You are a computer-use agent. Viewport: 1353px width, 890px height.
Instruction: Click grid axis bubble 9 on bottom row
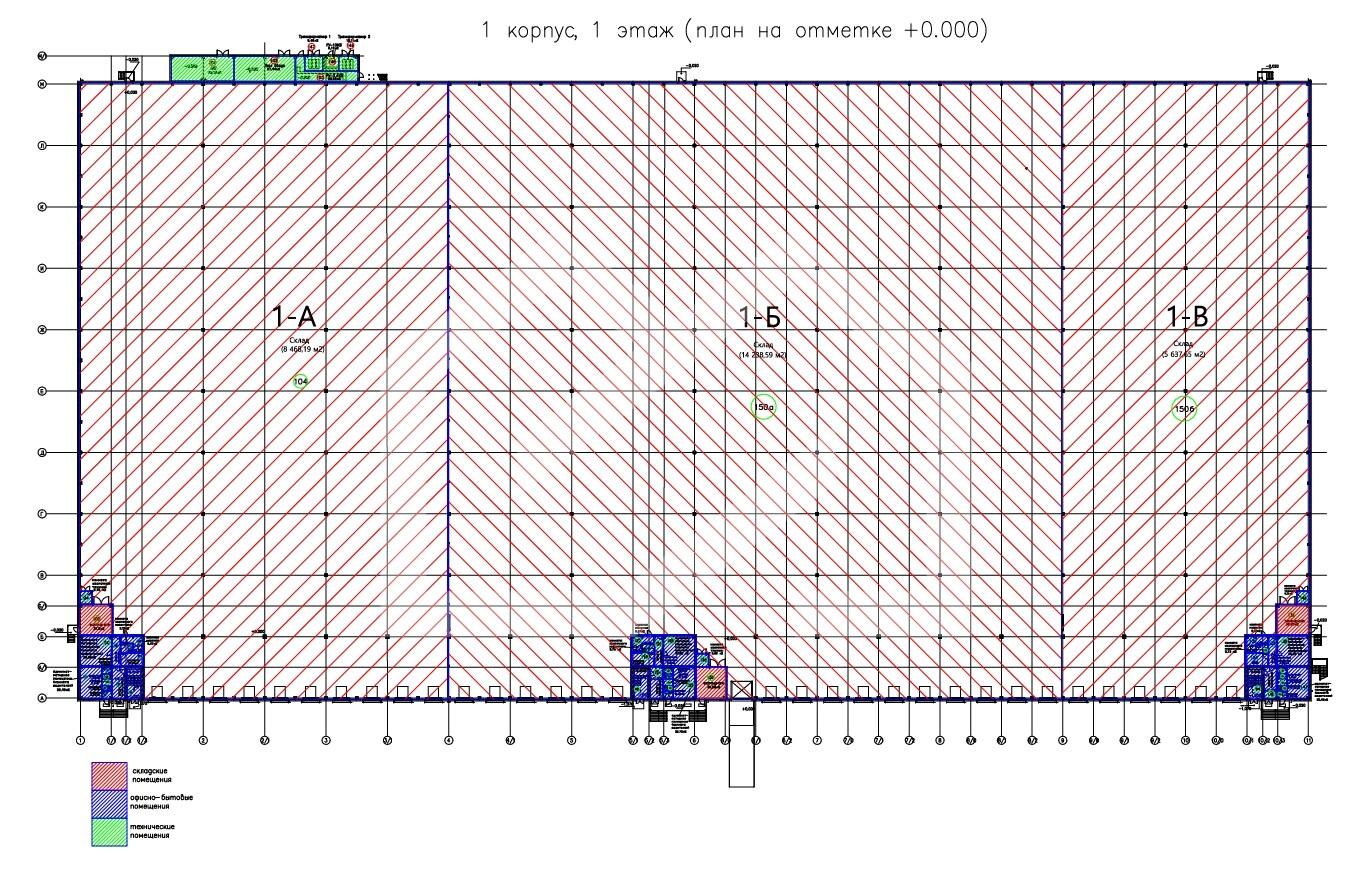click(1062, 740)
